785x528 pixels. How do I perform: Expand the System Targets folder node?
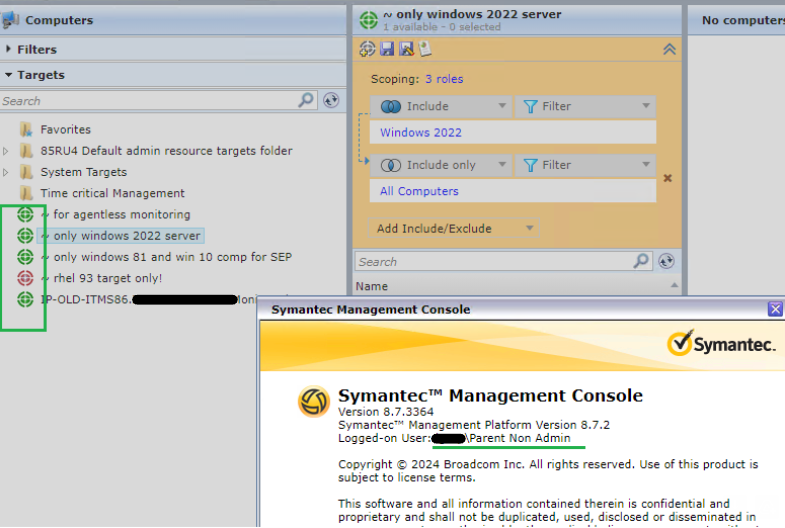[x=6, y=172]
